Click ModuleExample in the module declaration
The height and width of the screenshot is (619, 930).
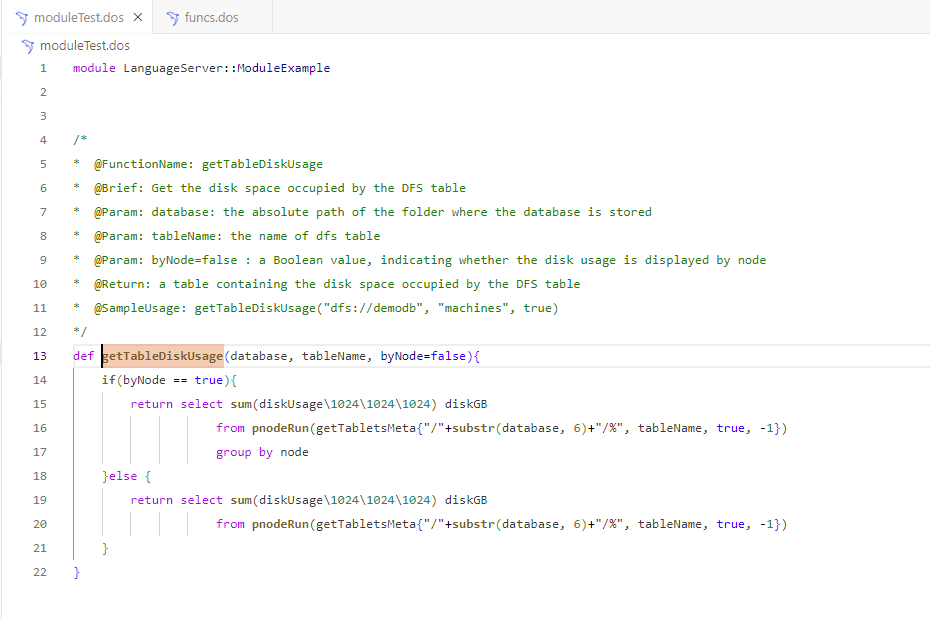[283, 68]
